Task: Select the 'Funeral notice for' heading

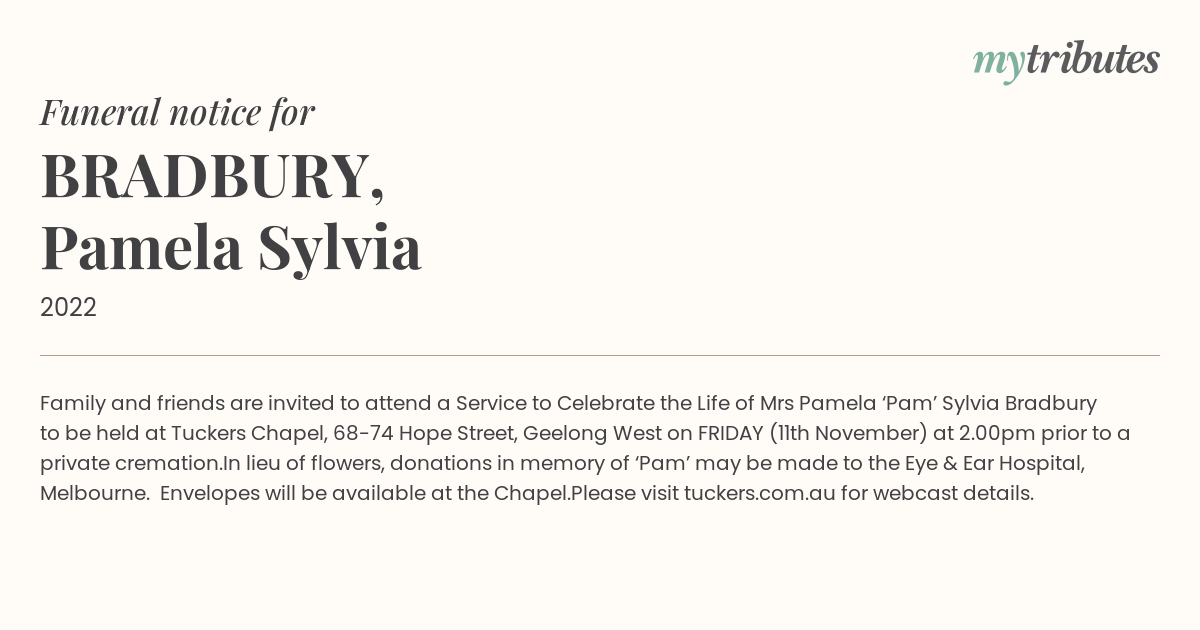Action: [177, 112]
